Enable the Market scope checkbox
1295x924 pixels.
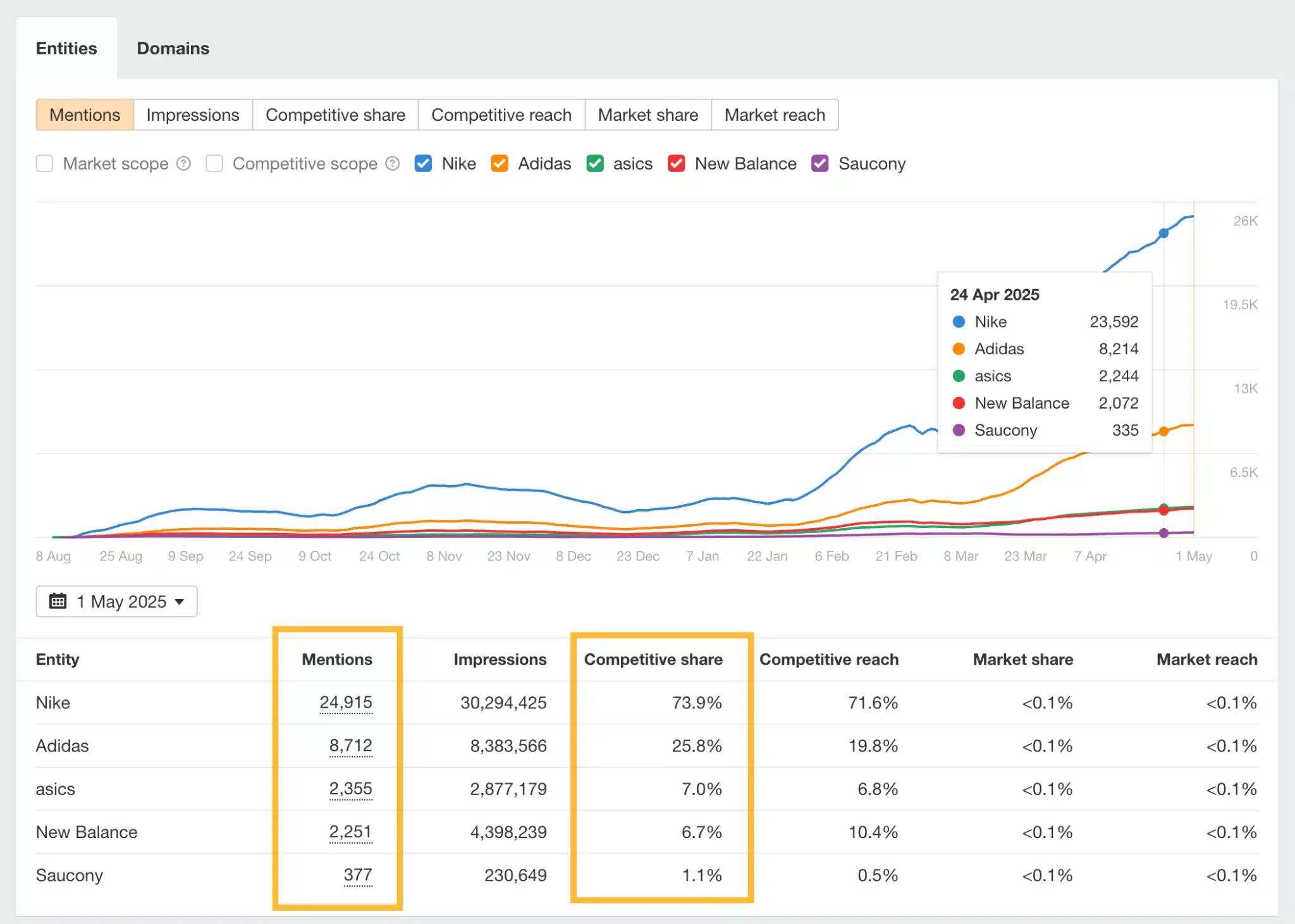(45, 164)
